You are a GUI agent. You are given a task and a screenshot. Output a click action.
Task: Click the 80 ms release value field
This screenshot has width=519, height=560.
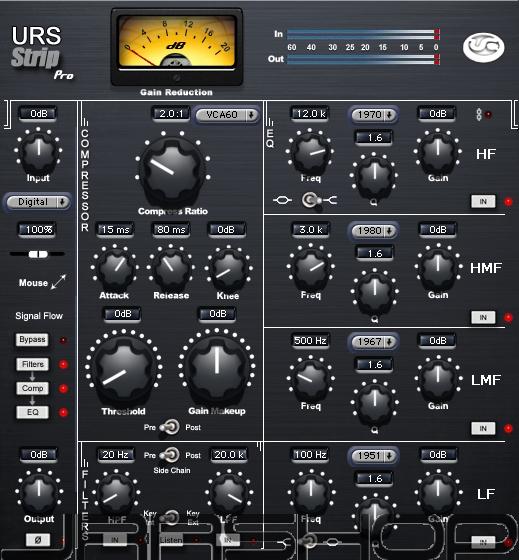click(x=171, y=230)
